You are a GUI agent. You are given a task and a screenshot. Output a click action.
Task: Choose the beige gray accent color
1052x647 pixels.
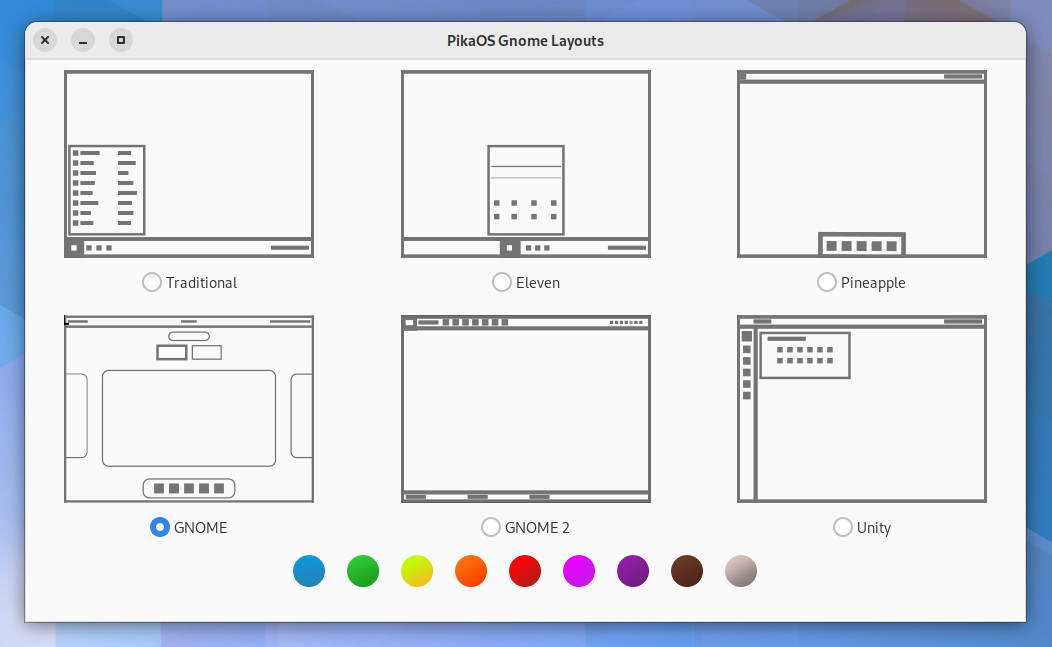(741, 571)
